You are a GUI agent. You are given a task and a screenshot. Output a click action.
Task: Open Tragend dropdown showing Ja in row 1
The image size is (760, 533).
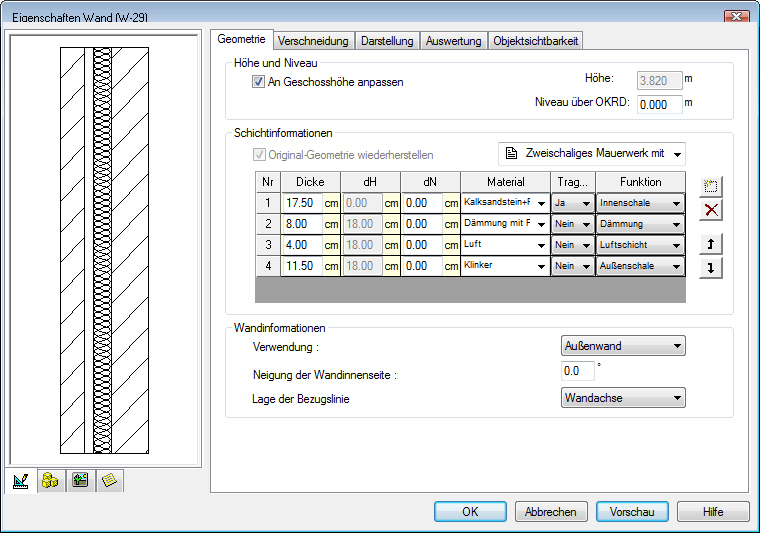(x=573, y=203)
